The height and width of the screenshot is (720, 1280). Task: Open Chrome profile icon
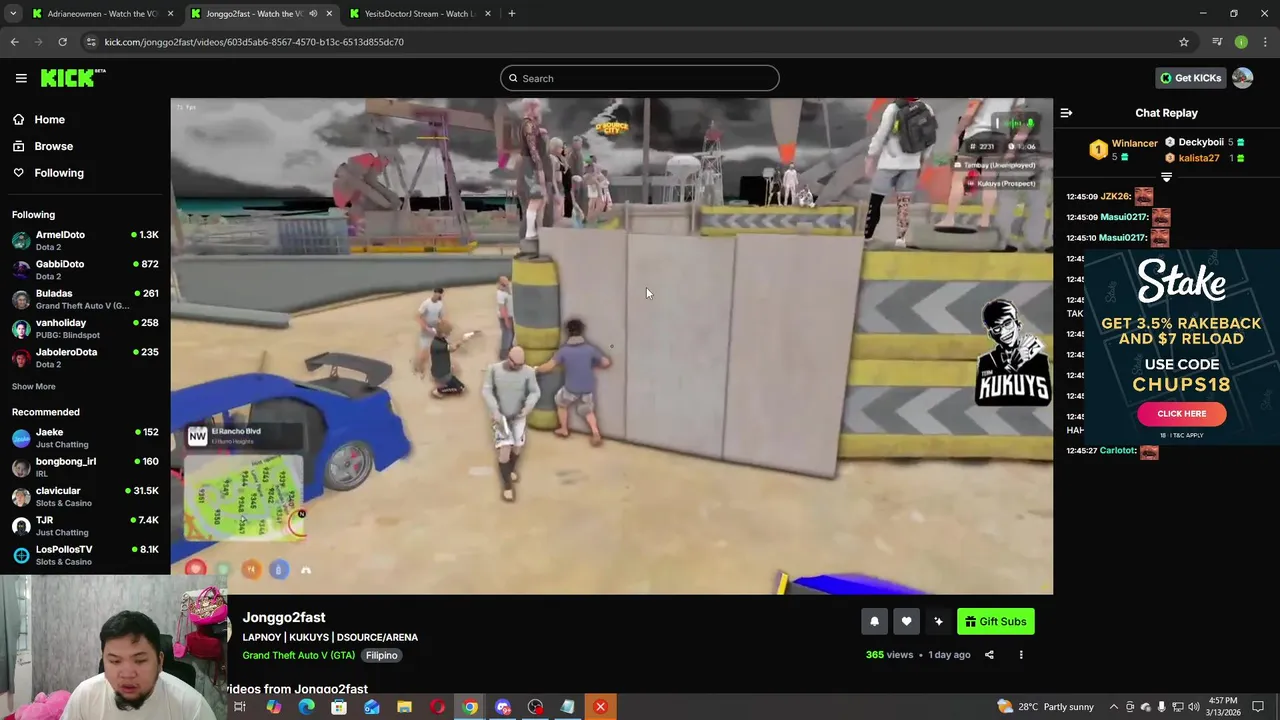pyautogui.click(x=1241, y=42)
